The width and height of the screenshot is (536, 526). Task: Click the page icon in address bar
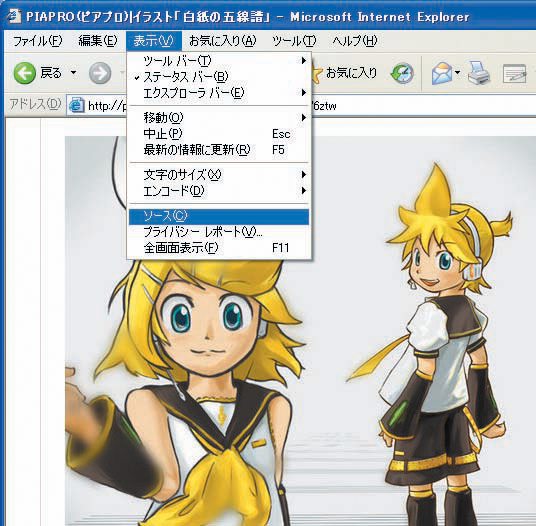click(77, 105)
